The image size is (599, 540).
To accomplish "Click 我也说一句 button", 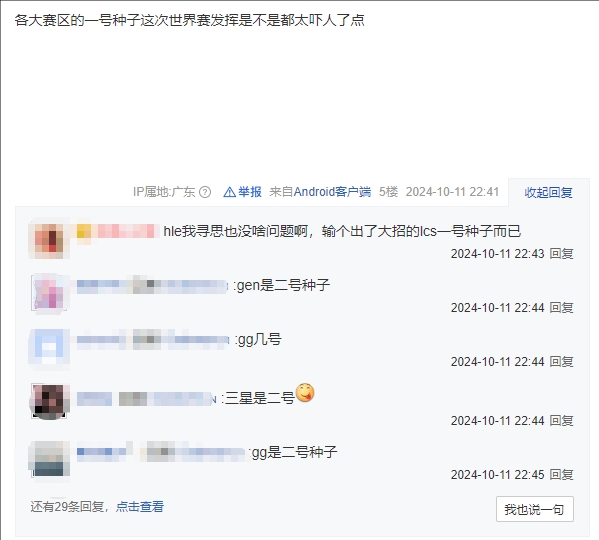I will [534, 509].
